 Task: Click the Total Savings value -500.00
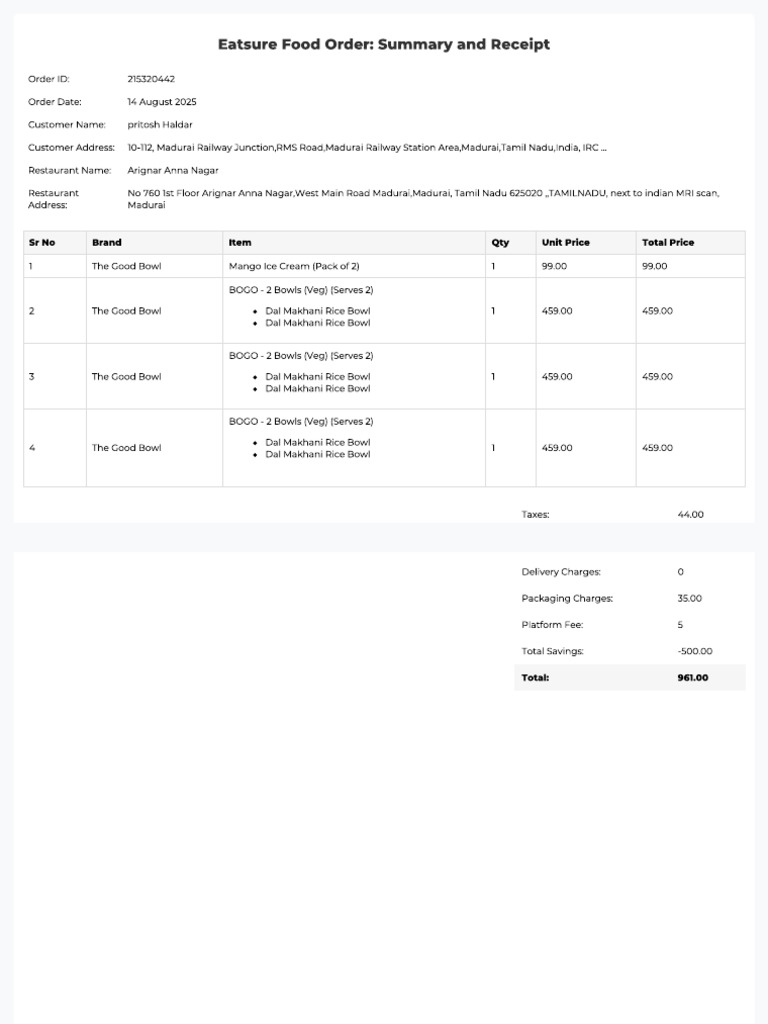click(x=695, y=651)
